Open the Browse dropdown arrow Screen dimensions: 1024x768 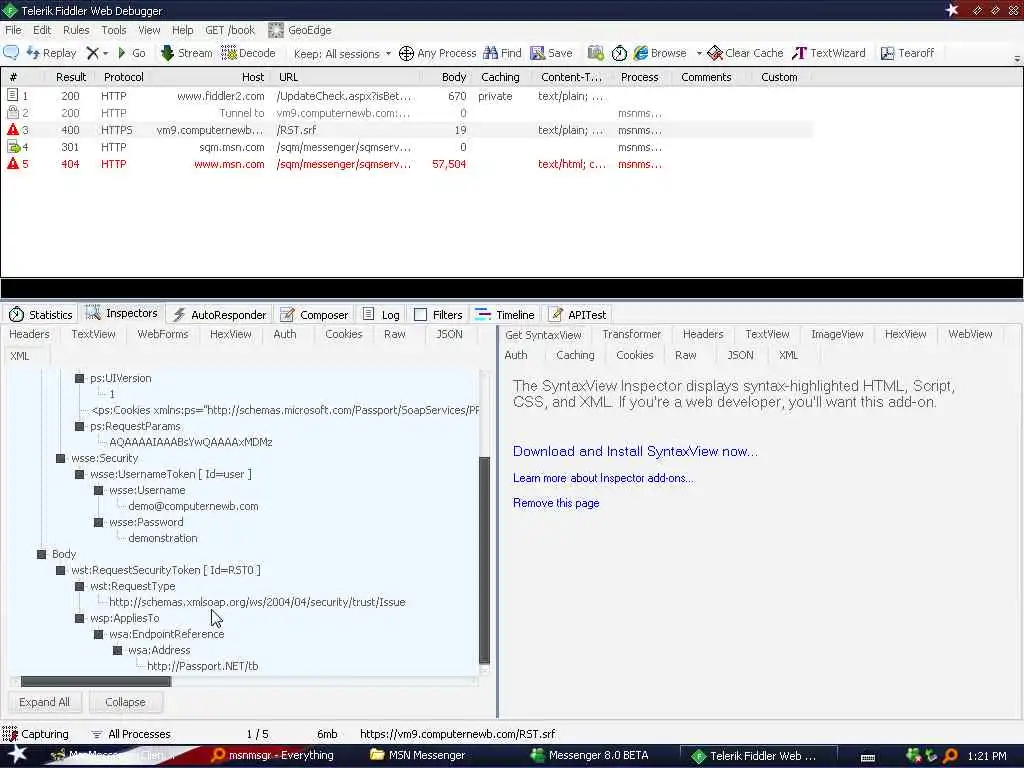coord(699,54)
